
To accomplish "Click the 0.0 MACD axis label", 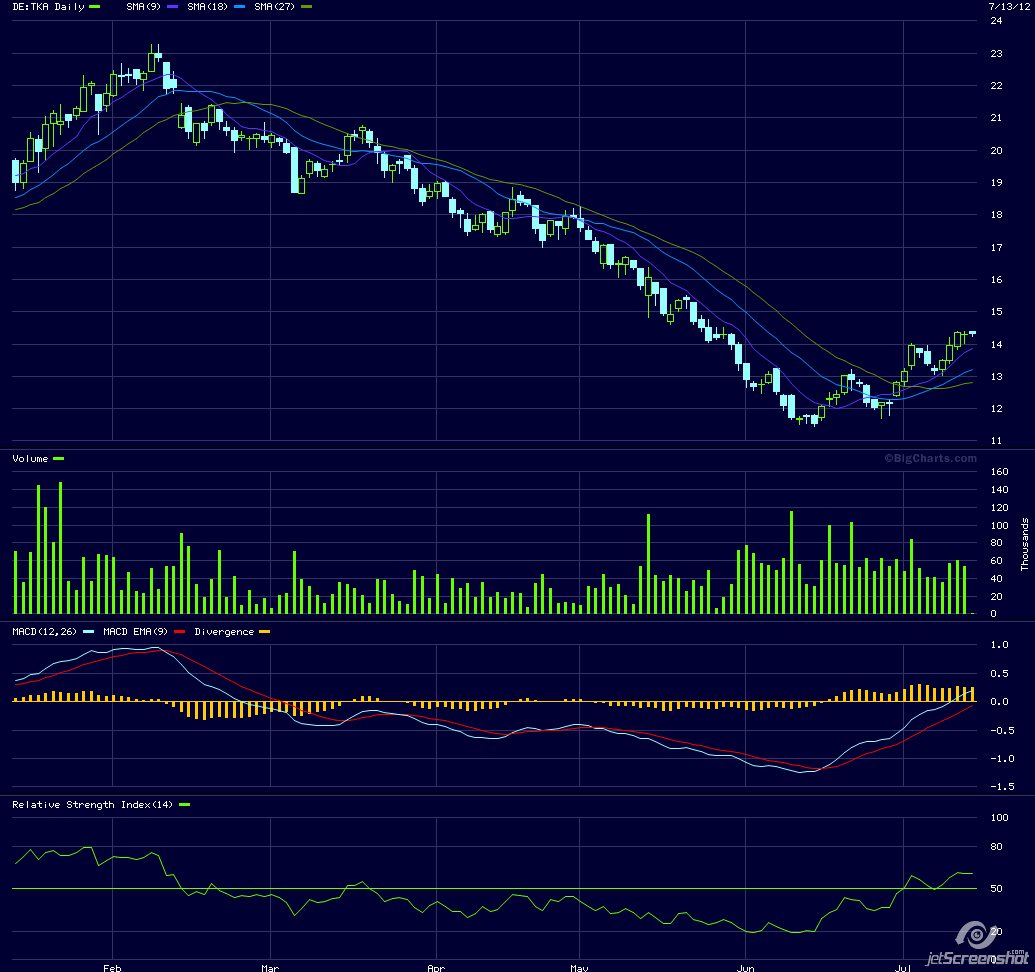I will click(999, 701).
